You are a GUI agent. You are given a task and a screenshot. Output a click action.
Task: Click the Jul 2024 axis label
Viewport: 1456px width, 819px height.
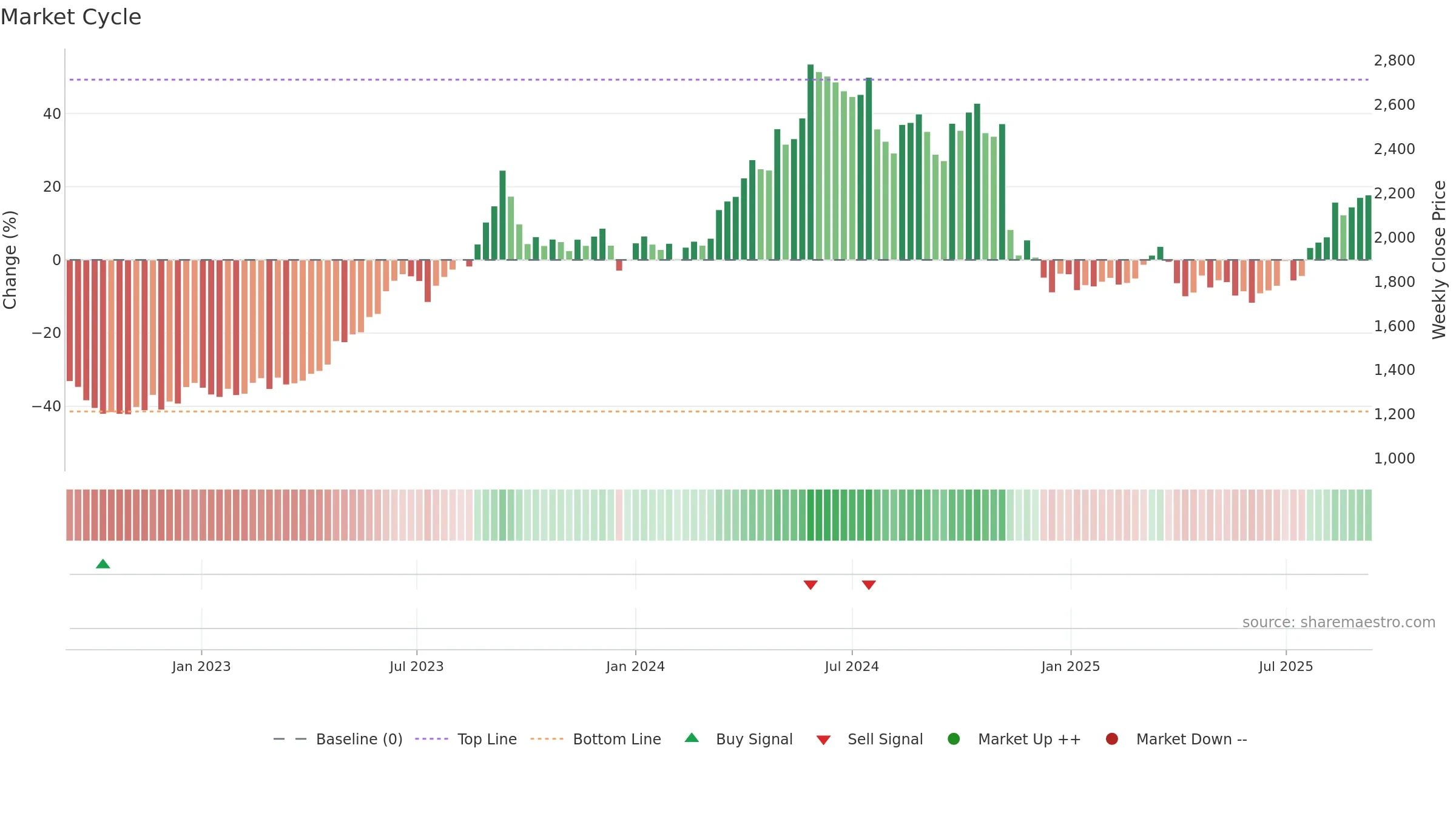[852, 667]
